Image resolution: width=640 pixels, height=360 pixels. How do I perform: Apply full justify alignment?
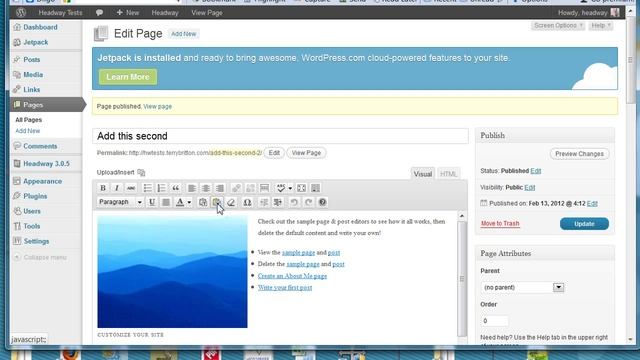click(x=166, y=202)
